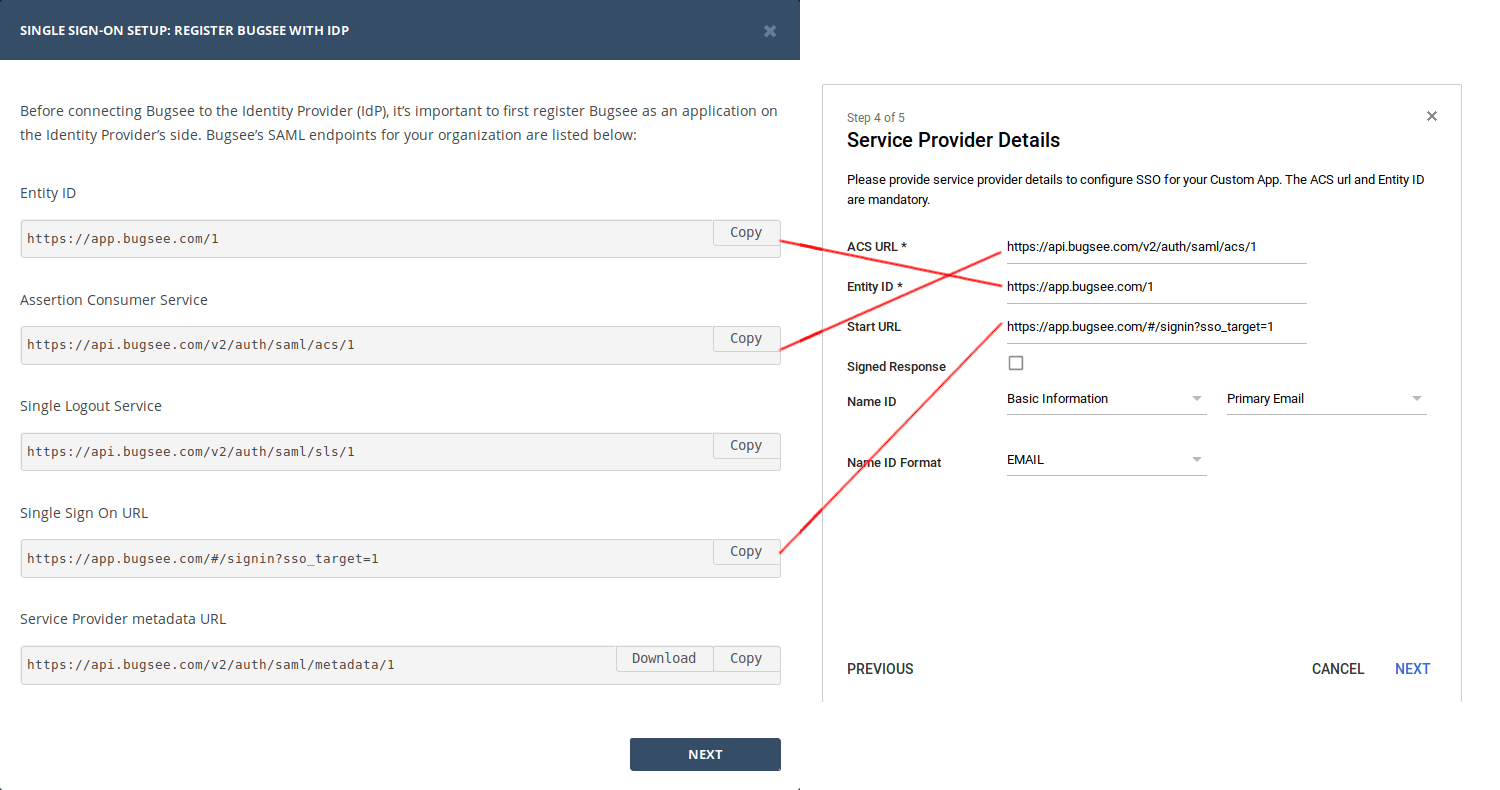Proceed with NEXT in Service Provider Details
This screenshot has height=790, width=1500.
pyautogui.click(x=1412, y=669)
